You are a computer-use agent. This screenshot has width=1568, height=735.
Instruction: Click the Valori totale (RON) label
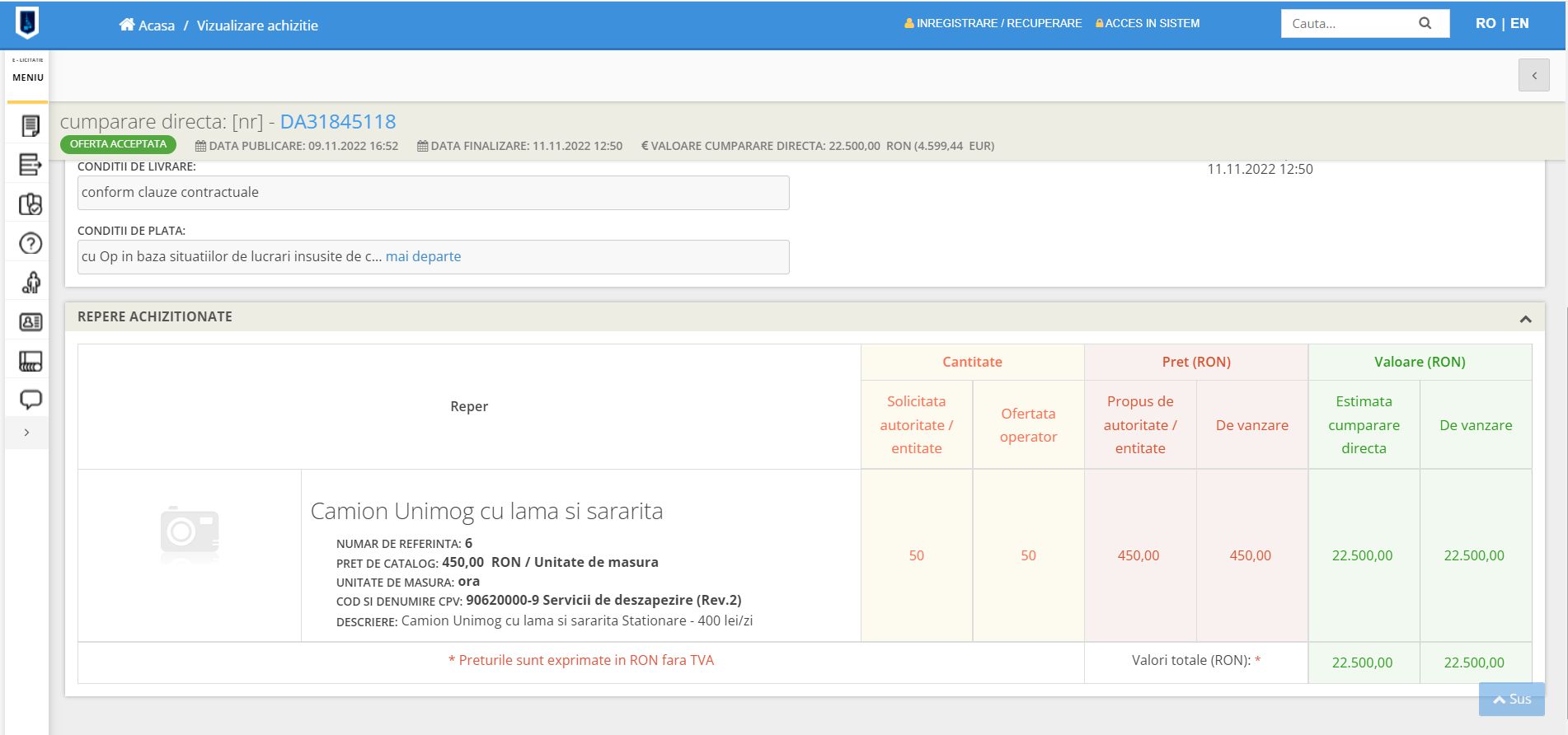[1196, 660]
